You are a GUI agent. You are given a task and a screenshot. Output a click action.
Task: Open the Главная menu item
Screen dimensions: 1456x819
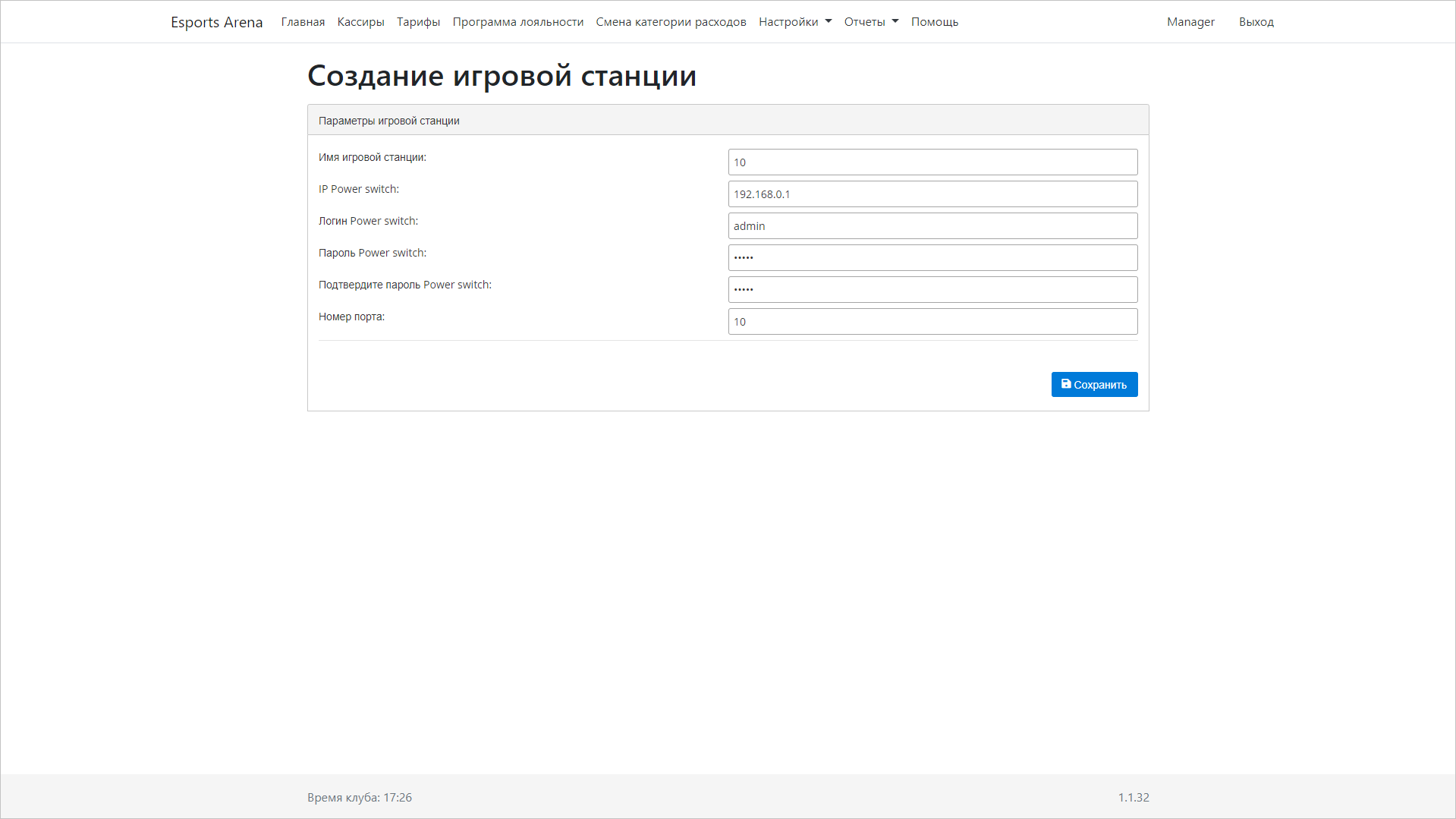[302, 22]
